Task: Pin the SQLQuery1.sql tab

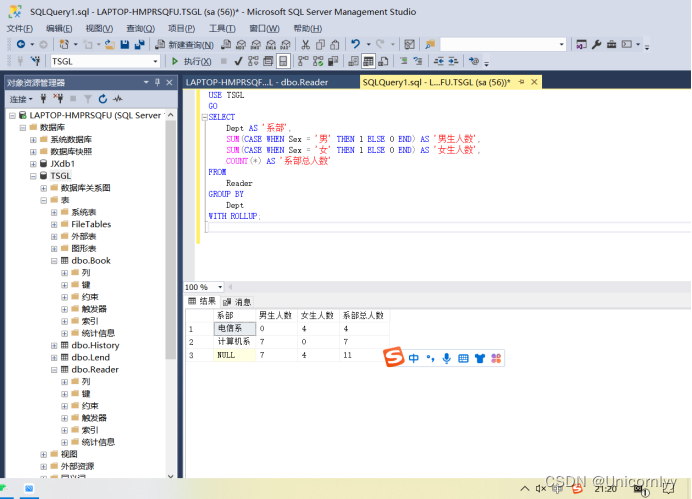Action: 521,82
